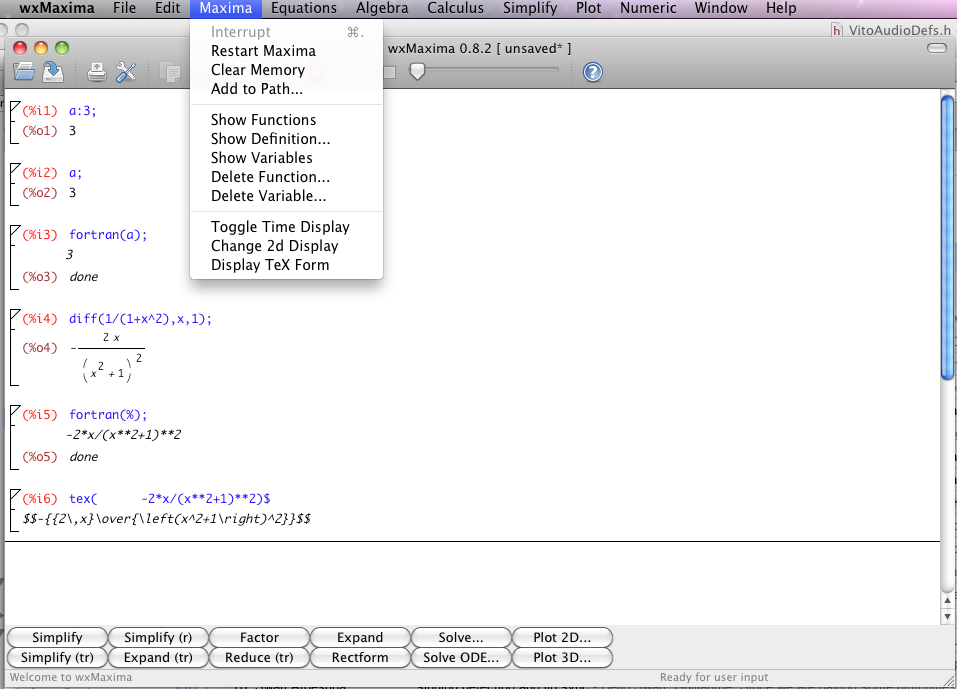Image resolution: width=957 pixels, height=689 pixels.
Task: Click the scrollbar down arrow
Action: (947, 616)
